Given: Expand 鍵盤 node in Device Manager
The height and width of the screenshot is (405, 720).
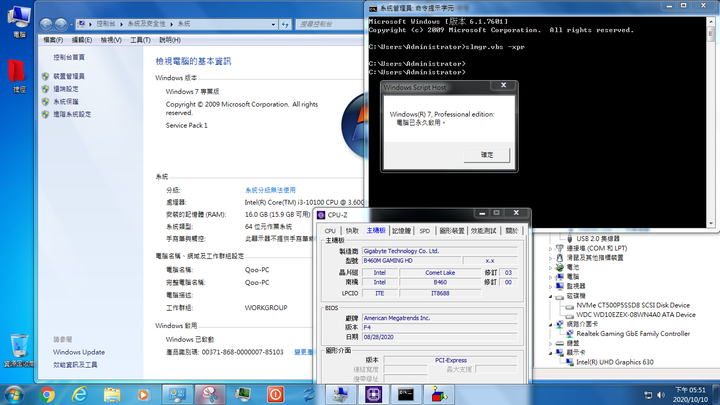Looking at the screenshot, I should click(550, 343).
